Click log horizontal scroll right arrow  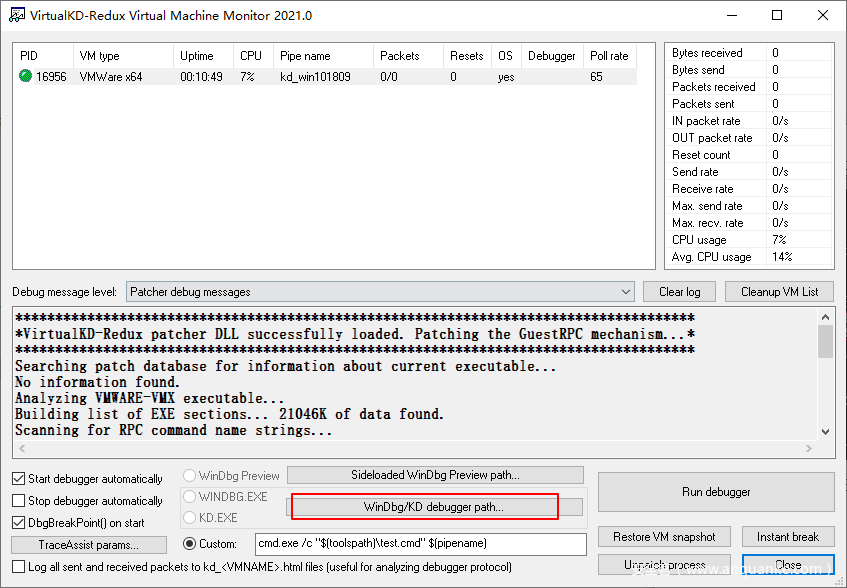tap(809, 449)
